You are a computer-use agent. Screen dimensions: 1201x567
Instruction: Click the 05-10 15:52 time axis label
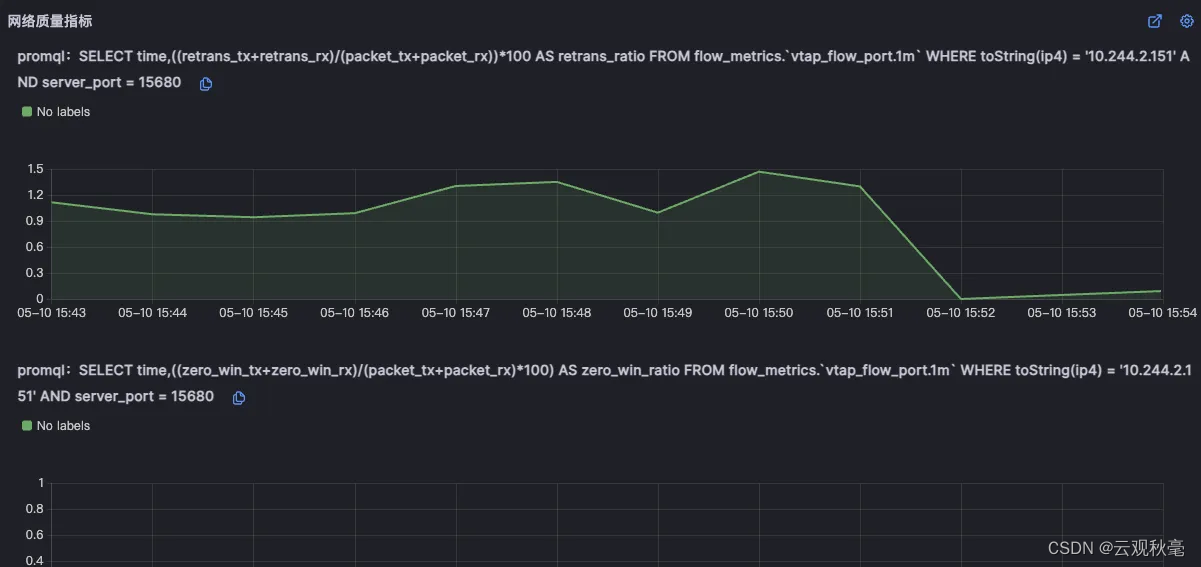(x=961, y=313)
